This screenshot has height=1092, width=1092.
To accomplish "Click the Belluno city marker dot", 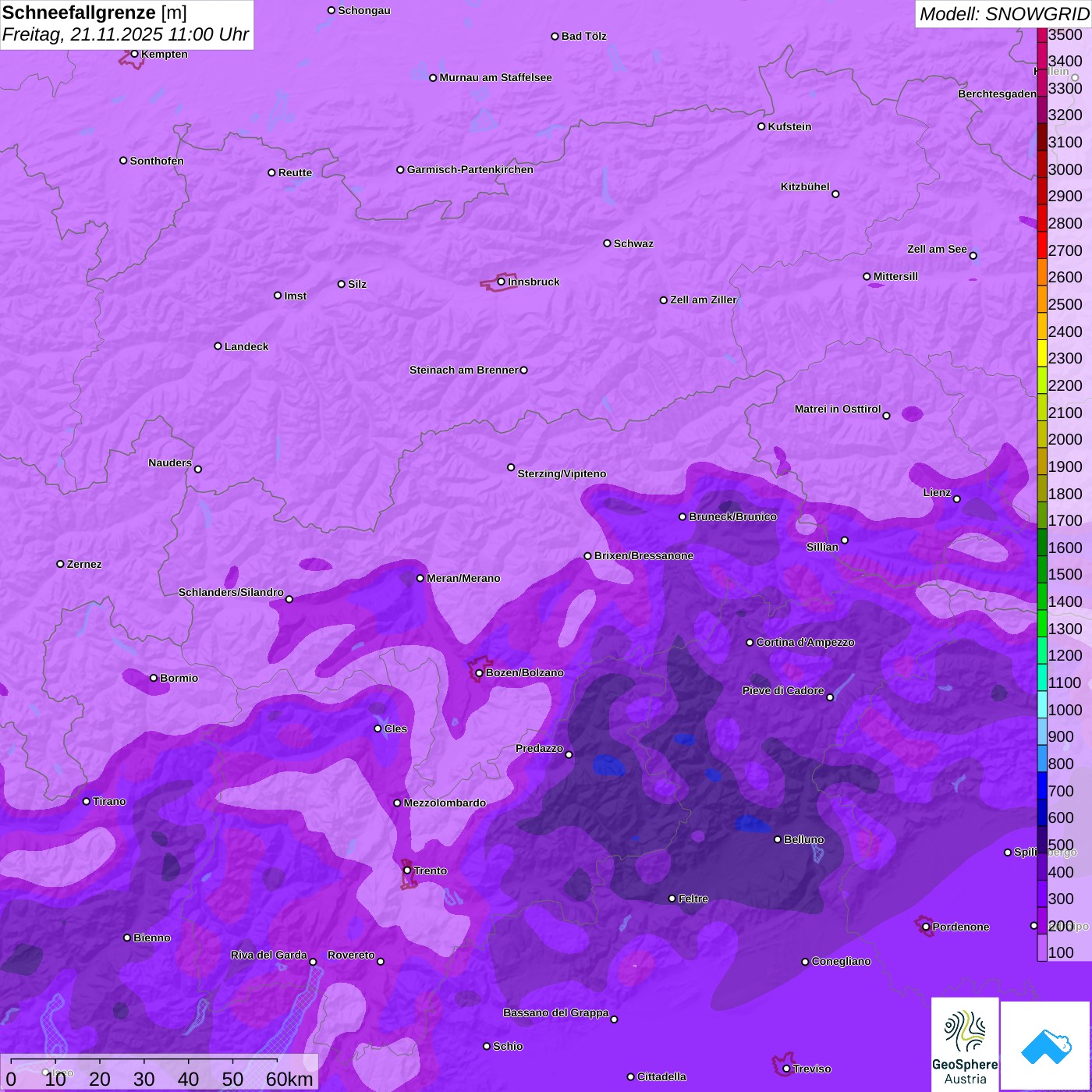I will coord(777,839).
